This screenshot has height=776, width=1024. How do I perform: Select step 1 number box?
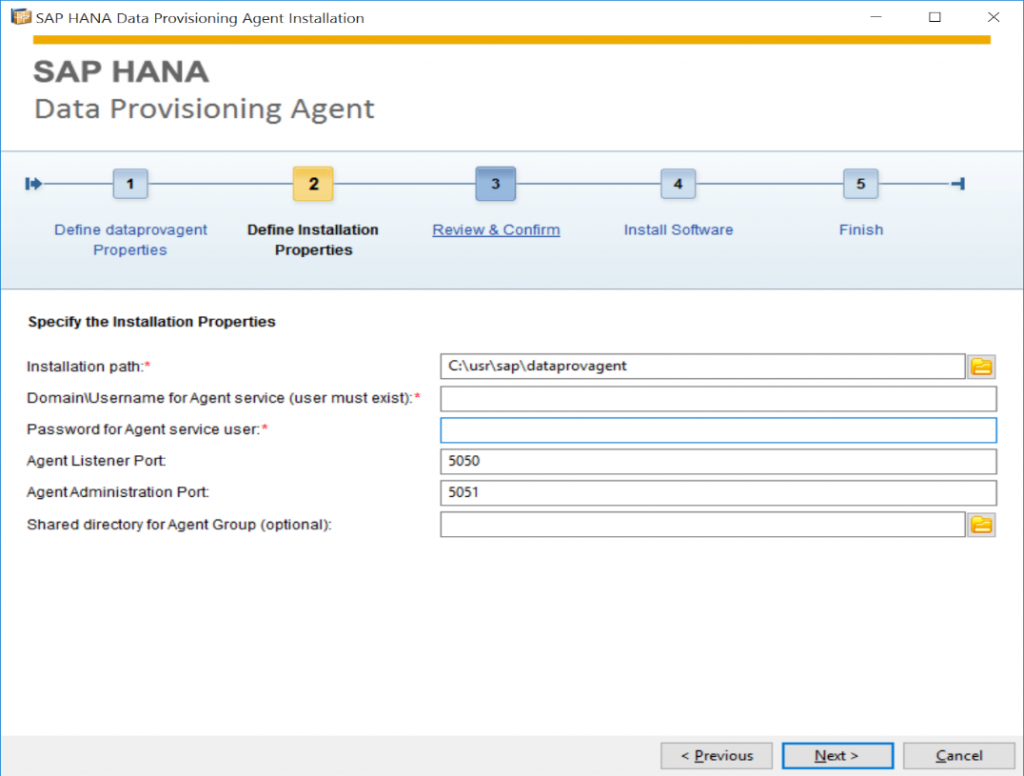point(130,184)
